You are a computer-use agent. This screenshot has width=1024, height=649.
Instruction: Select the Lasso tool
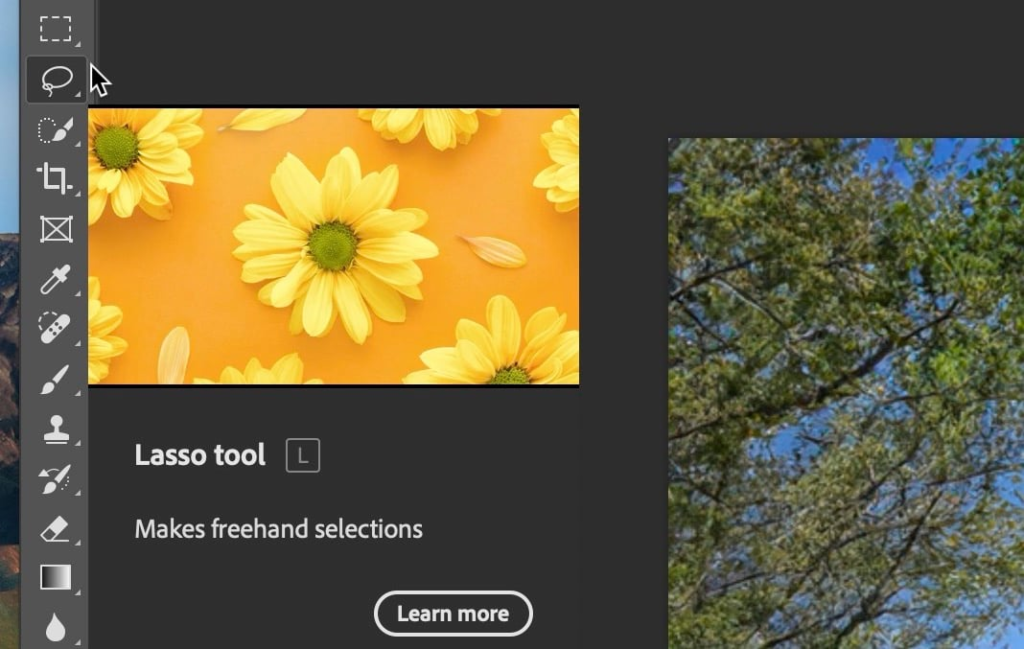point(55,79)
